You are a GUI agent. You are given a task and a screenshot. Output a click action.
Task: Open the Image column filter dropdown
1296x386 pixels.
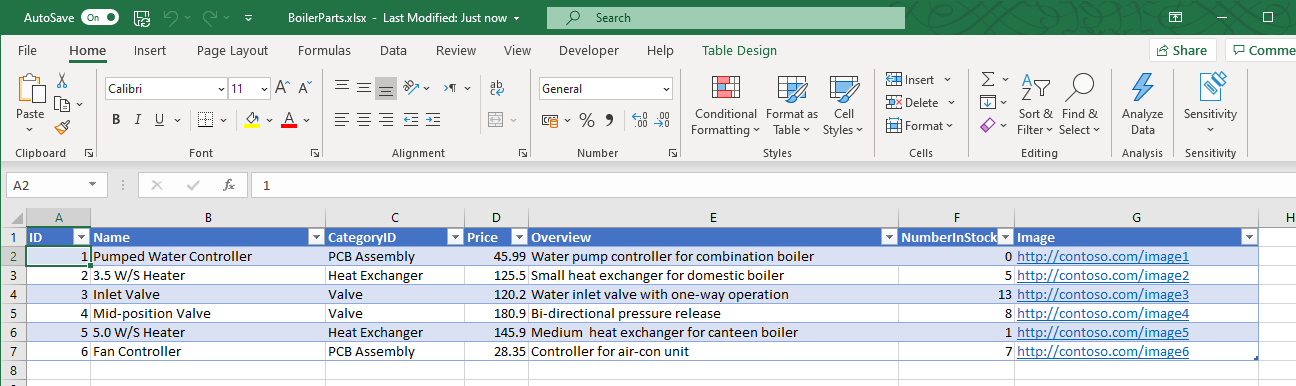[x=1248, y=237]
